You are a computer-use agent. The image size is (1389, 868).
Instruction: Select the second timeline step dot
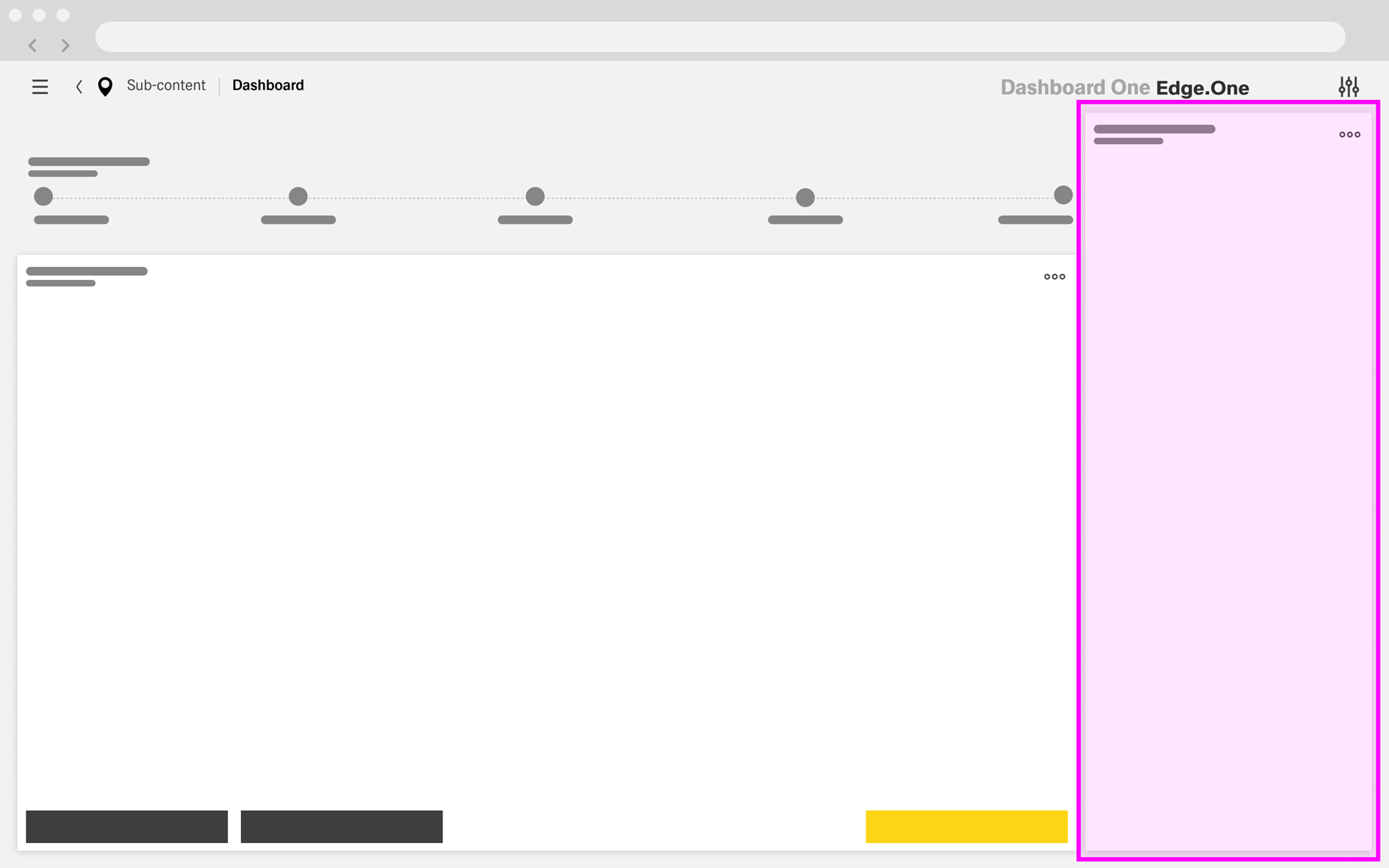[298, 196]
